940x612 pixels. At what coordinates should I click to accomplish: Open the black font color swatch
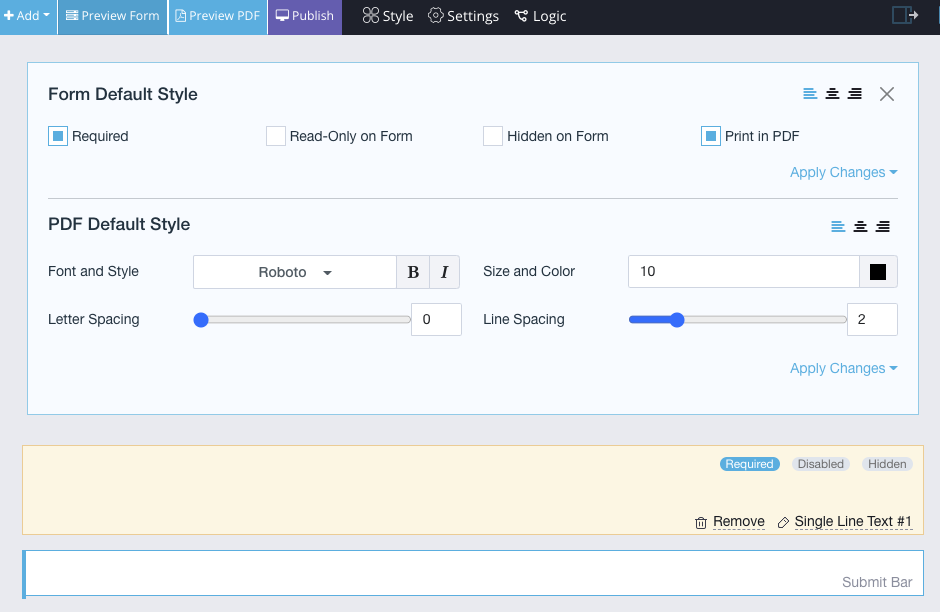(878, 272)
